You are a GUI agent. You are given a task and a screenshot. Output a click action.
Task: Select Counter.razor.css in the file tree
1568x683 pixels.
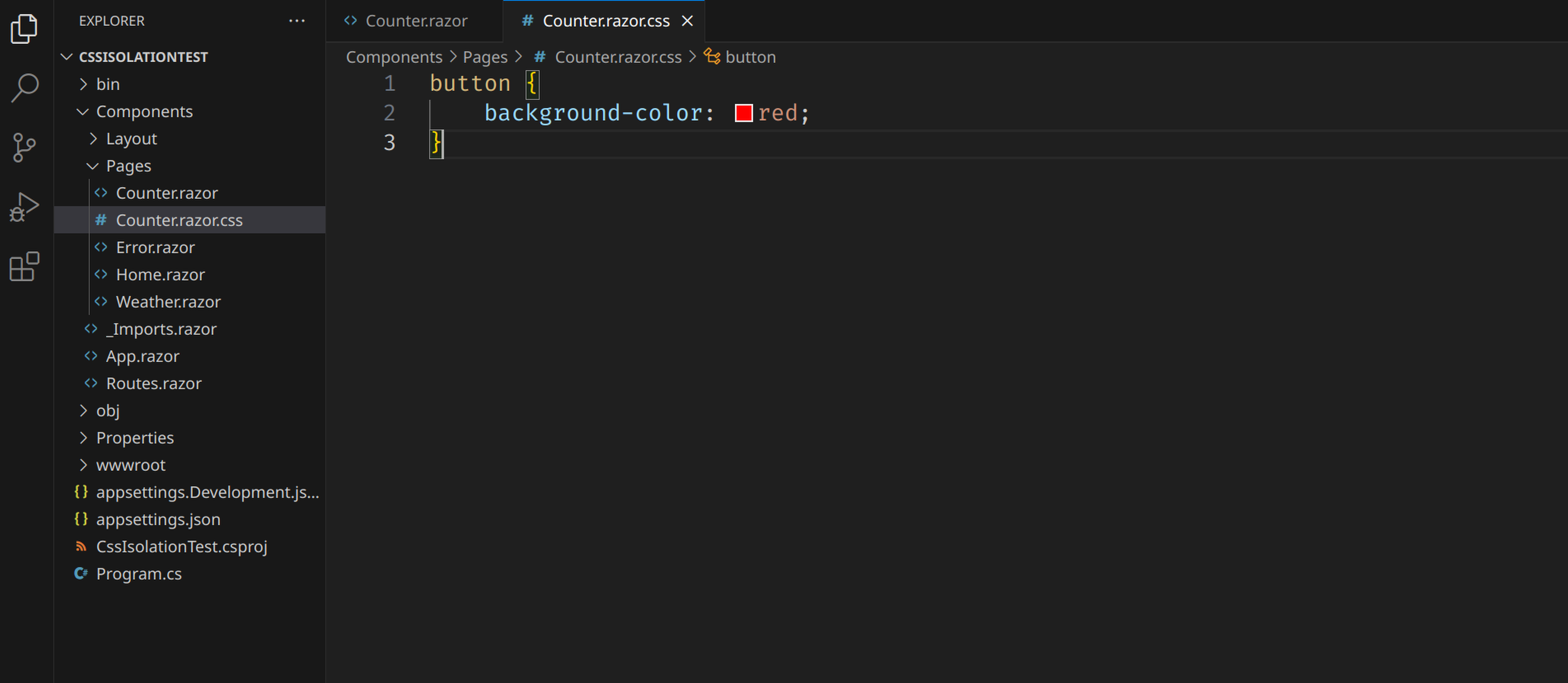point(190,220)
